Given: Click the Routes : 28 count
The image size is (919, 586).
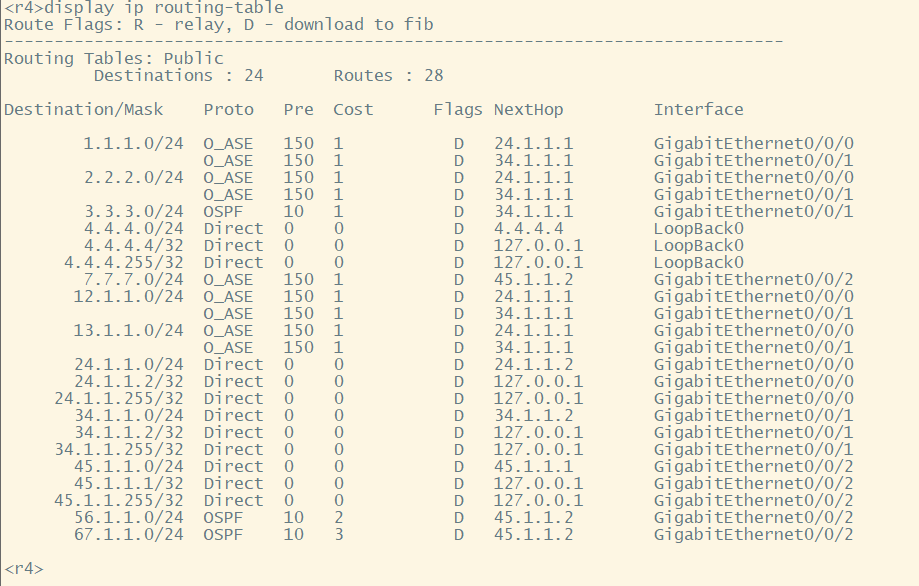Looking at the screenshot, I should pyautogui.click(x=389, y=76).
